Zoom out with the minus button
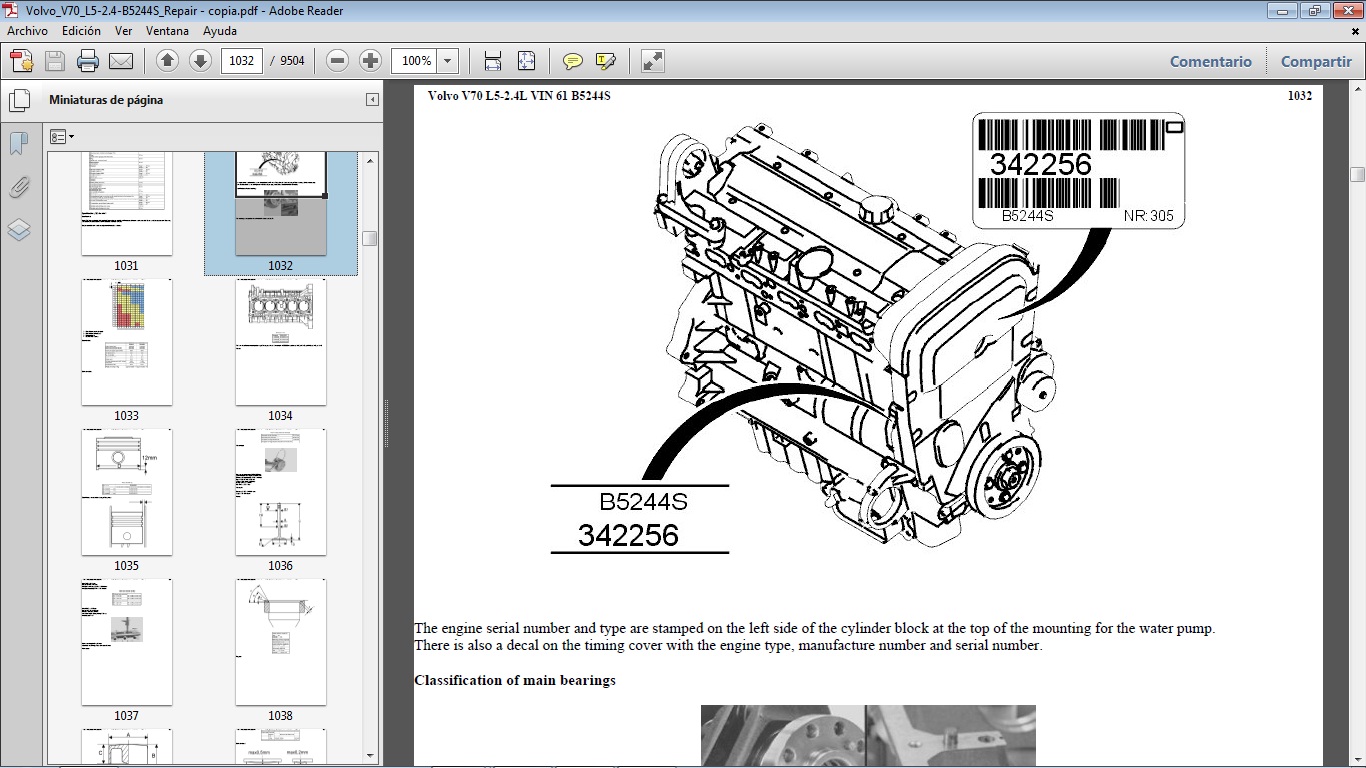Viewport: 1366px width, 768px height. click(338, 61)
